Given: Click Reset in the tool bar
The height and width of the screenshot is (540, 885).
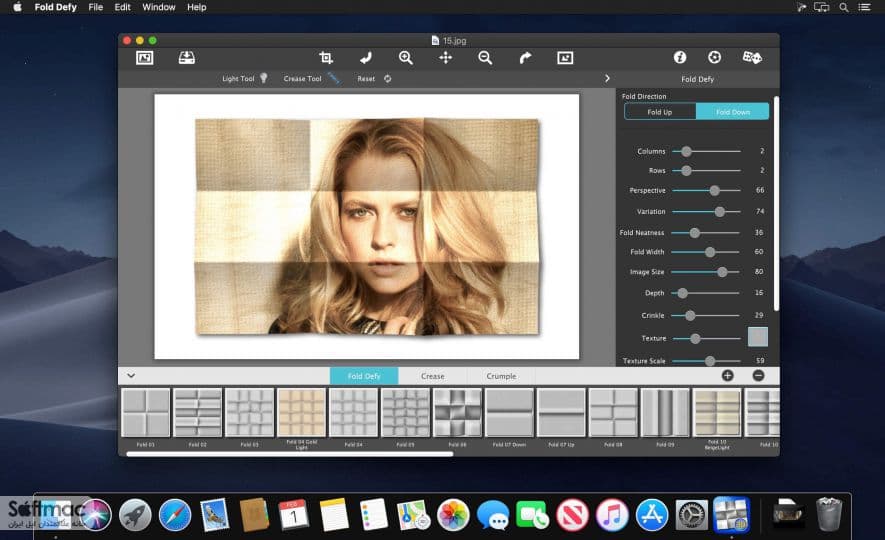Looking at the screenshot, I should click(374, 78).
